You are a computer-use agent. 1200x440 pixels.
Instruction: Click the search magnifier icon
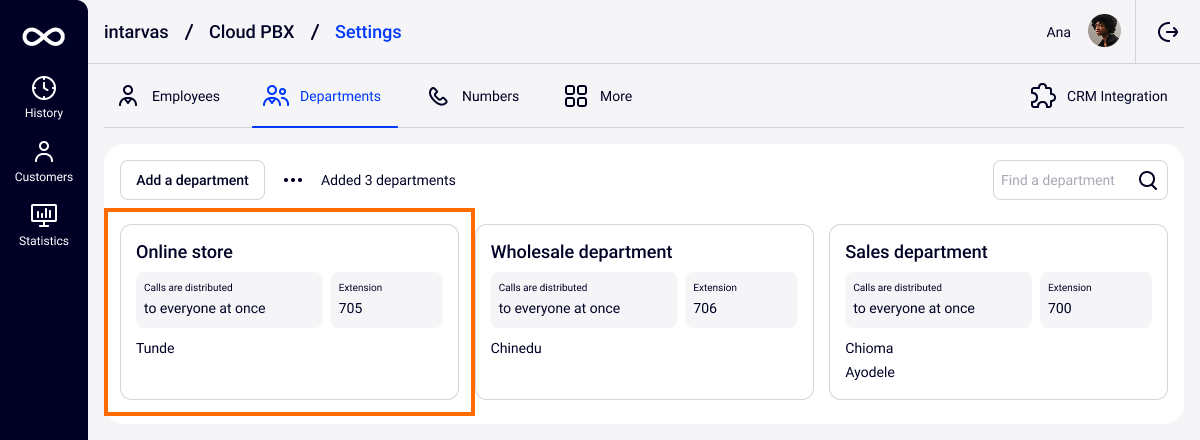1148,181
